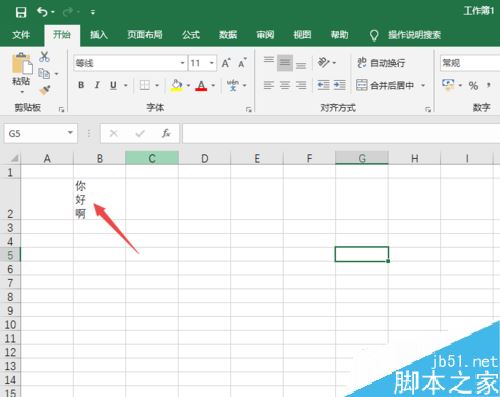Switch to the 页面布局 ribbon tab
The height and width of the screenshot is (397, 500).
coord(145,34)
